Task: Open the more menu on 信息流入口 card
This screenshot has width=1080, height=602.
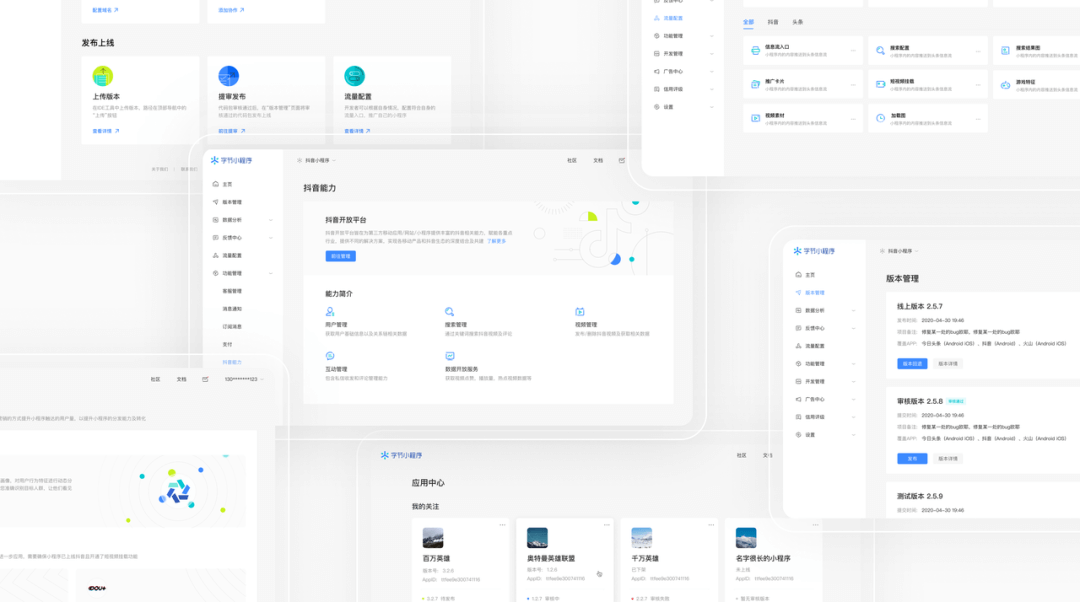Action: point(853,50)
